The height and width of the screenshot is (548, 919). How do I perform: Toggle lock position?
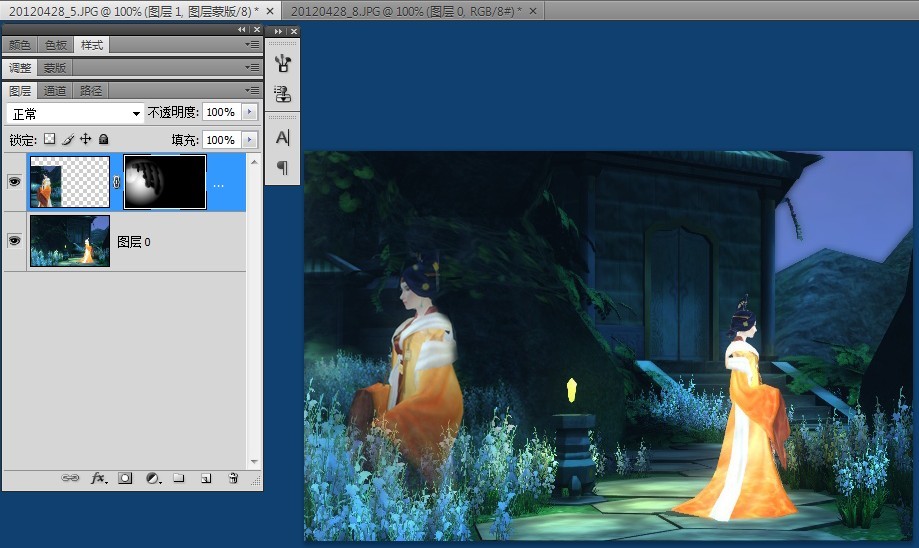tap(86, 139)
